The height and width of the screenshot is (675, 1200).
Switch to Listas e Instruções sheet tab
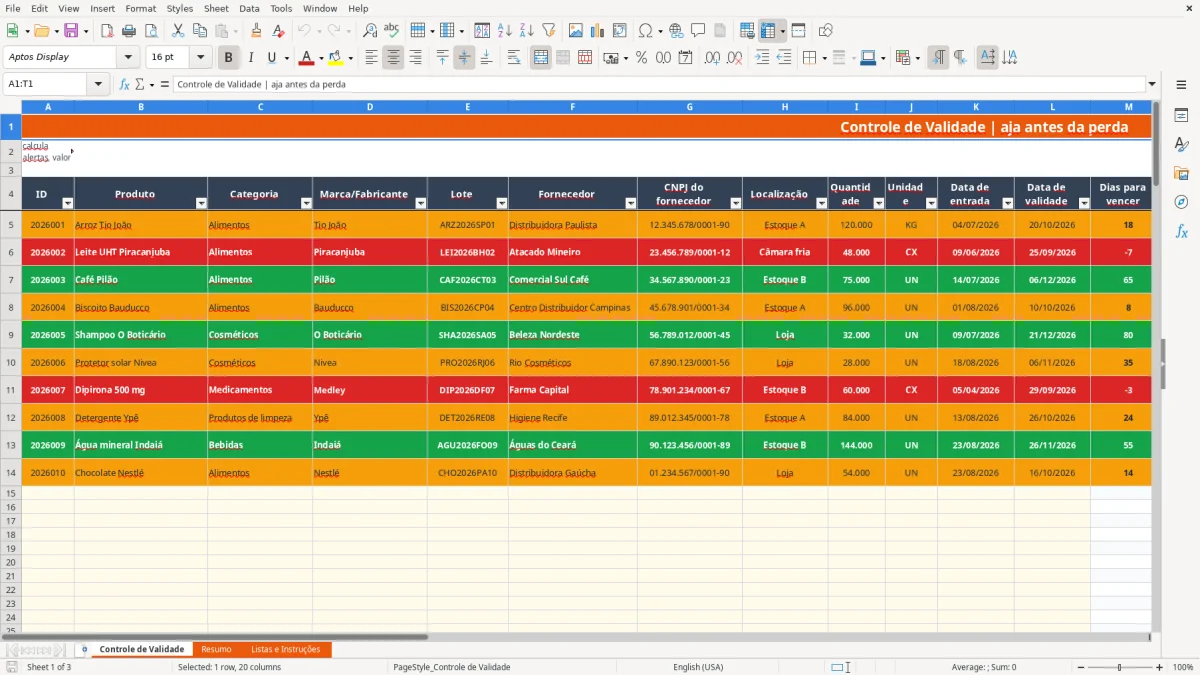click(286, 650)
